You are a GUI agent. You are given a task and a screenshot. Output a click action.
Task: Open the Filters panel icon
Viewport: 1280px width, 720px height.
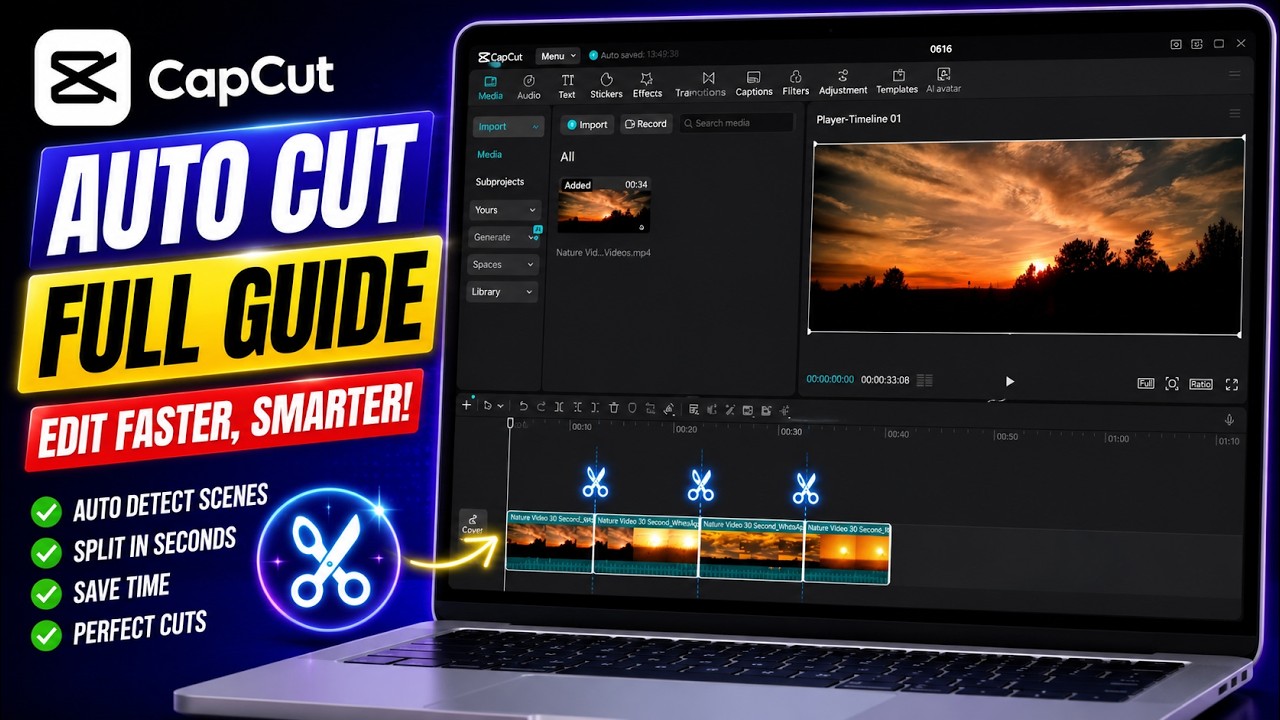pos(796,77)
